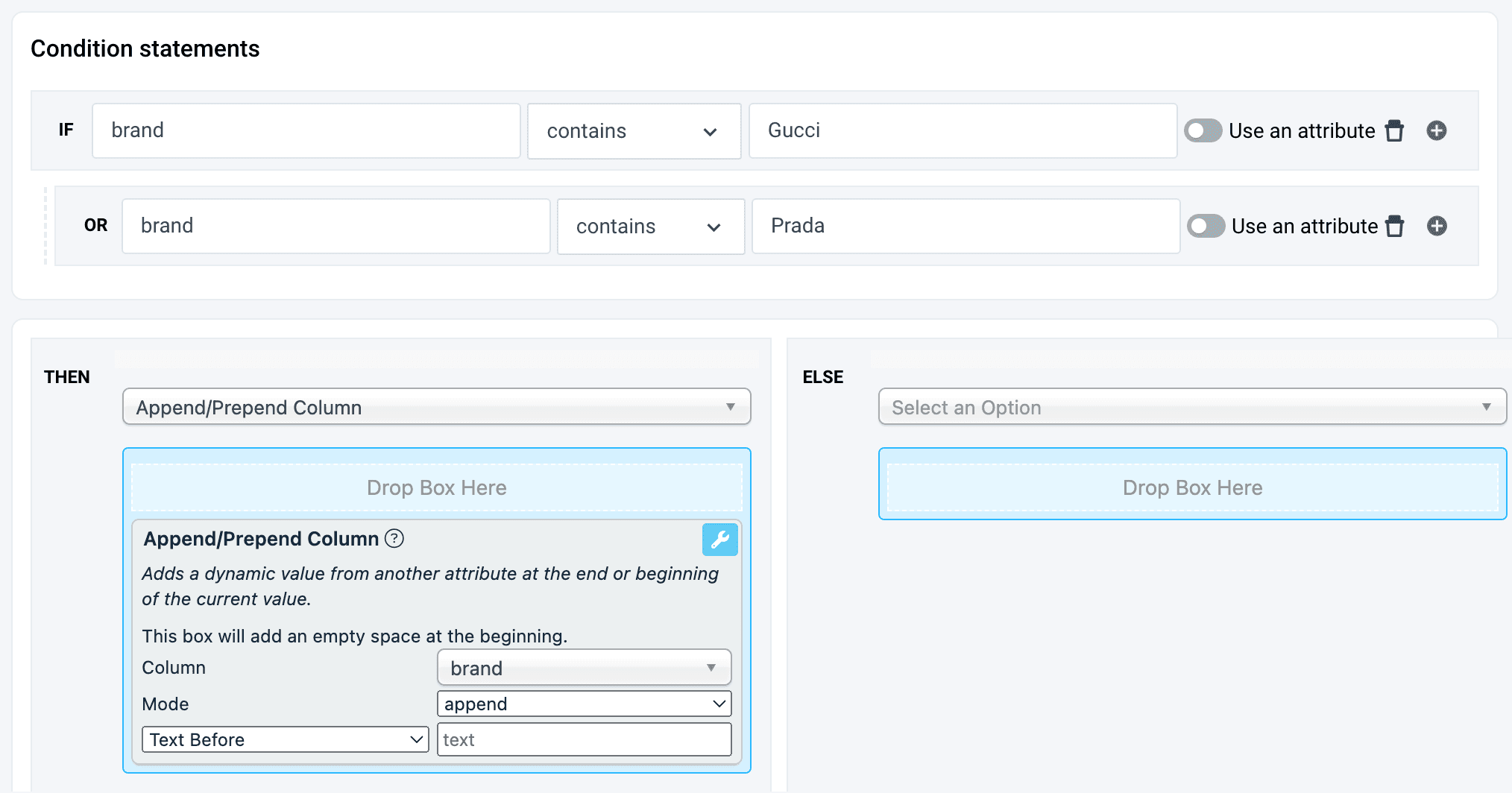The image size is (1512, 793).
Task: Expand the ELSE 'Select an Option' dropdown
Action: [x=1191, y=407]
